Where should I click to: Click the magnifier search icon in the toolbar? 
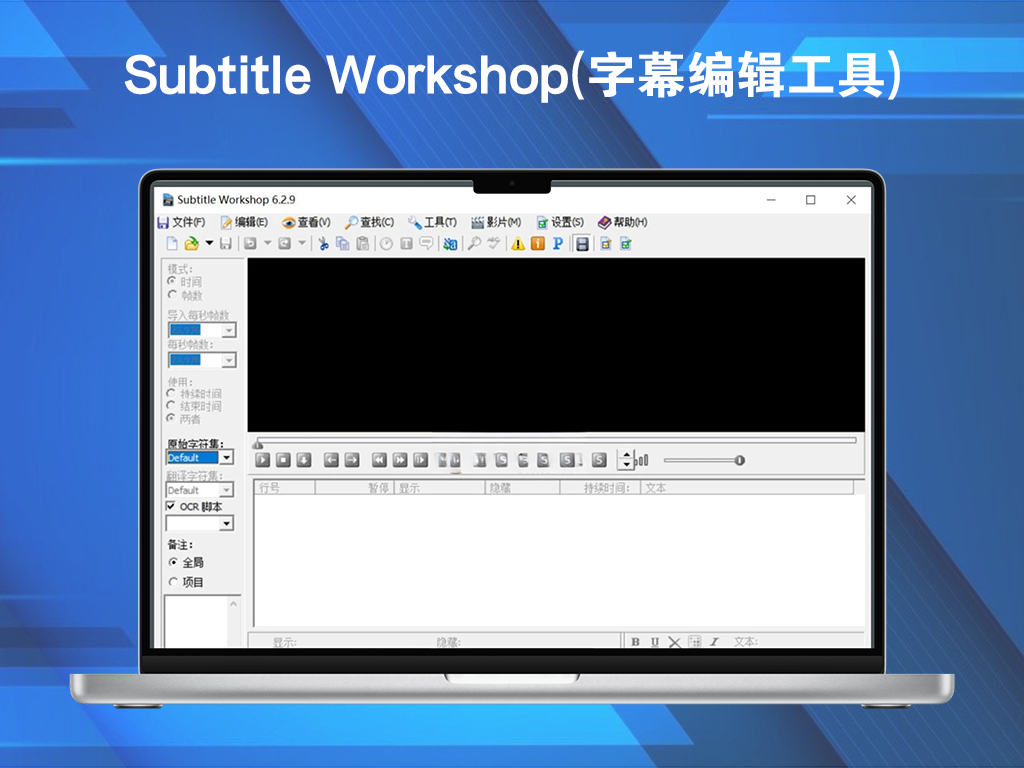pos(475,244)
